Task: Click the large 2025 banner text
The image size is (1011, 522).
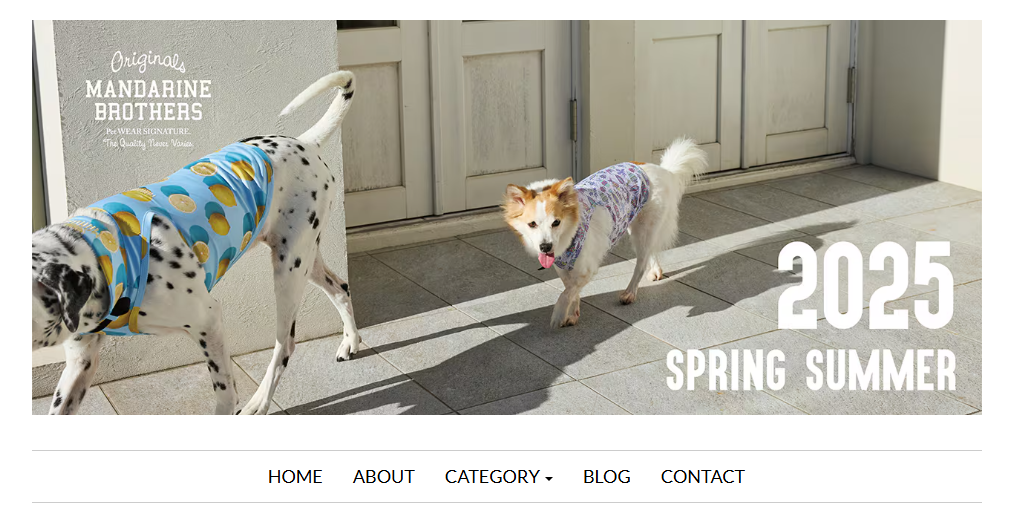Action: [x=865, y=285]
